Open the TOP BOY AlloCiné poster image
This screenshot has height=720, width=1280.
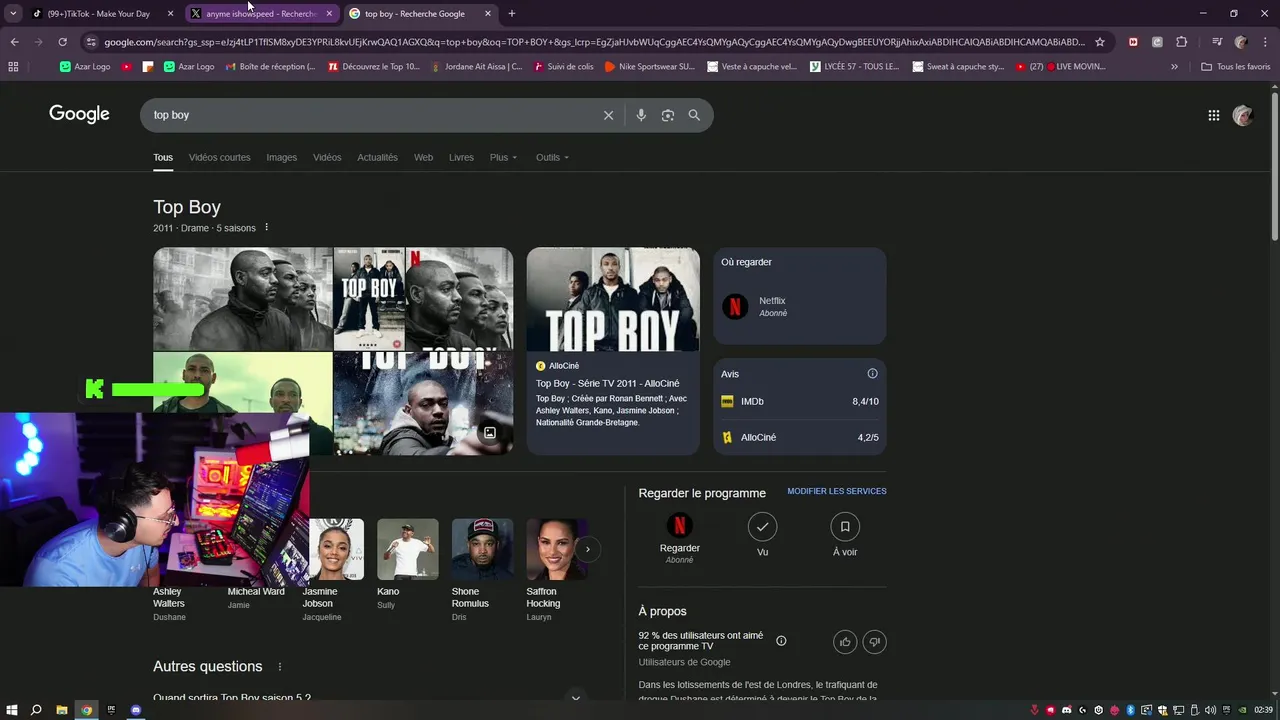pyautogui.click(x=613, y=300)
